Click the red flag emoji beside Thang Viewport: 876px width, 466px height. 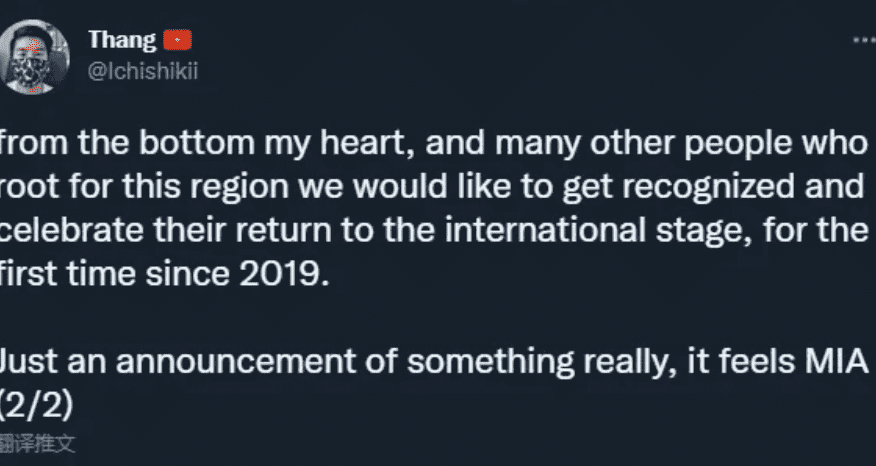point(177,40)
